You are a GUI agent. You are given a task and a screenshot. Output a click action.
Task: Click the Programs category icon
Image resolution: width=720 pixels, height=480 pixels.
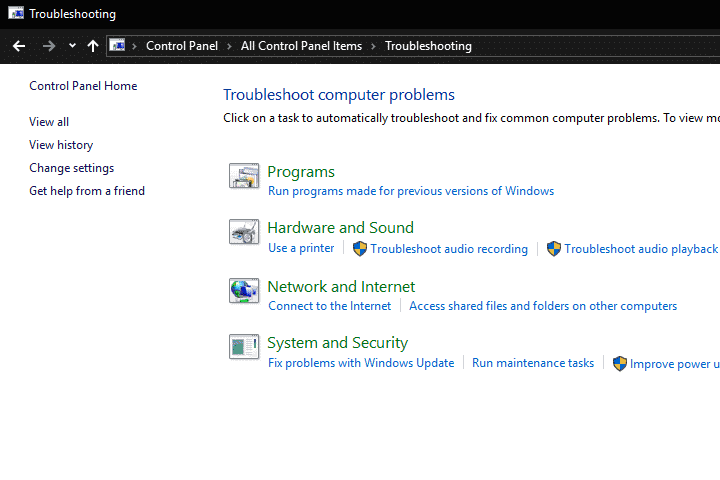click(x=244, y=176)
